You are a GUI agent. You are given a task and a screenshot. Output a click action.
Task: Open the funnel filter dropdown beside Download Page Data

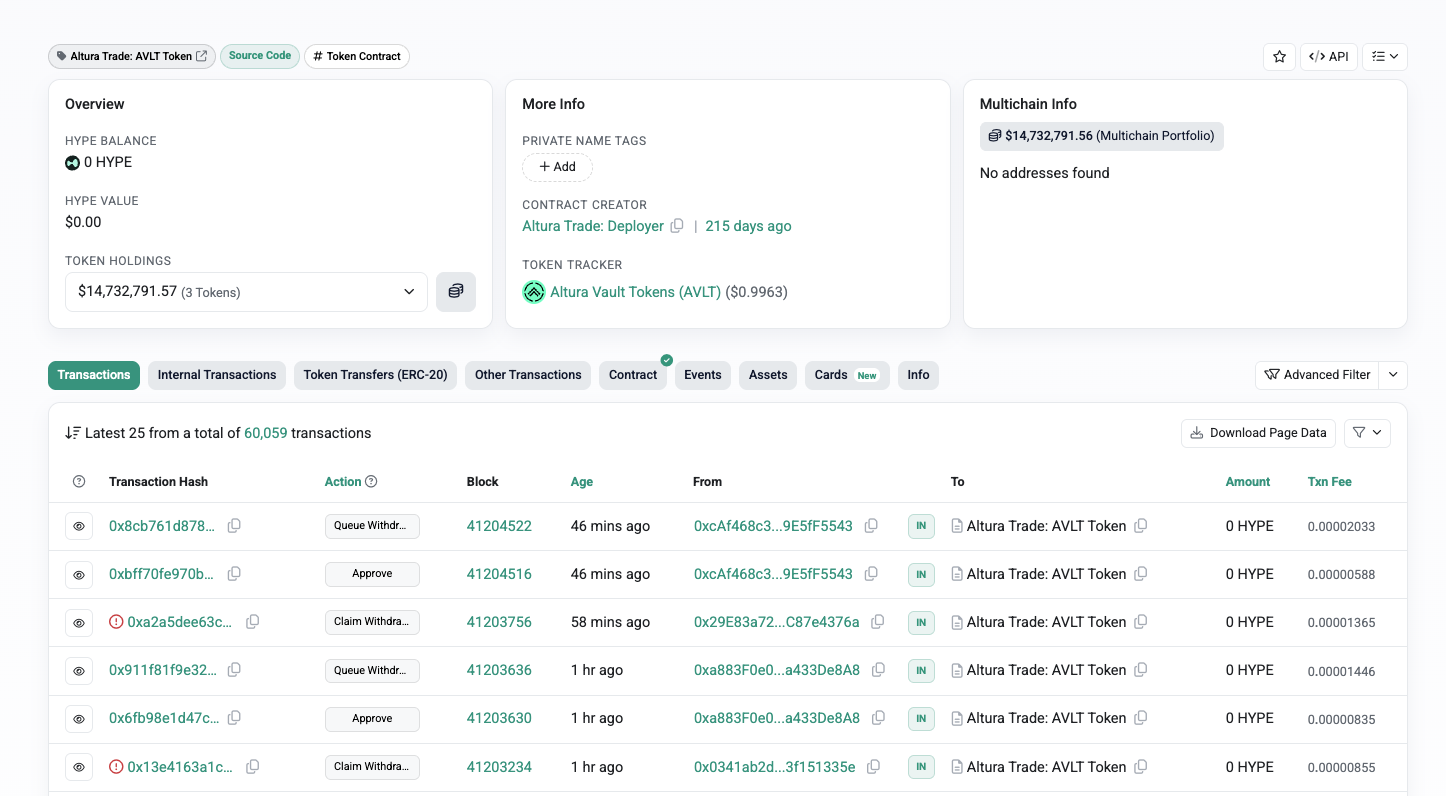point(1367,433)
